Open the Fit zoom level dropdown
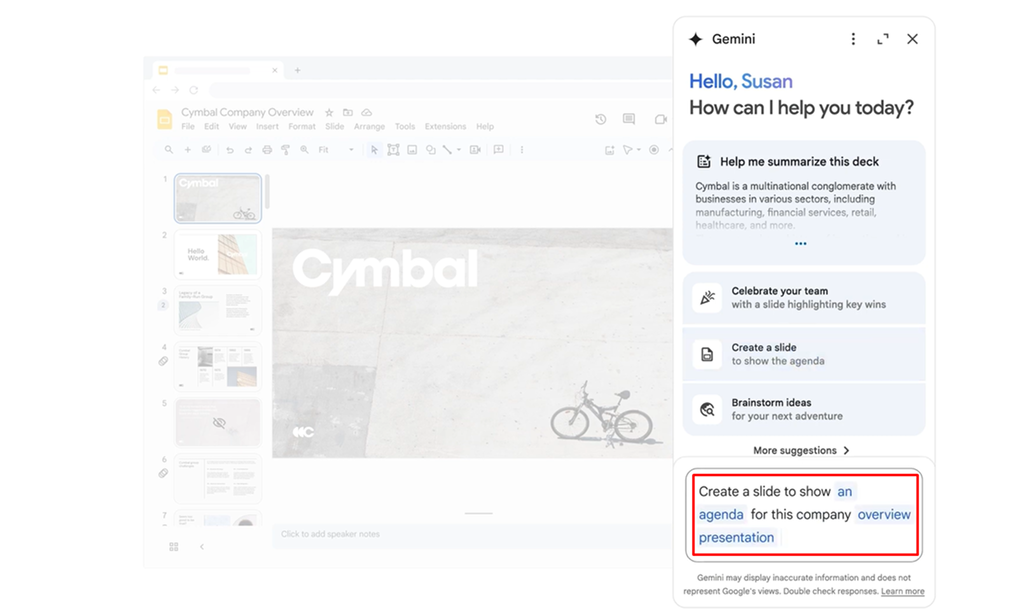The width and height of the screenshot is (1010, 615). [336, 150]
